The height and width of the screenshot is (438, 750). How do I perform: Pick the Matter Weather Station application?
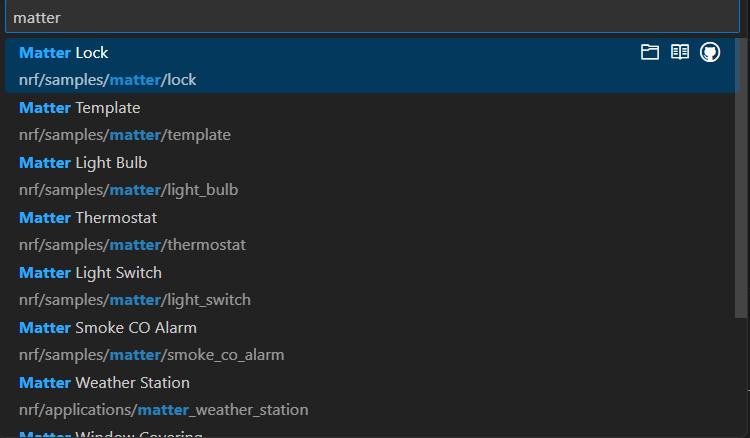click(104, 383)
